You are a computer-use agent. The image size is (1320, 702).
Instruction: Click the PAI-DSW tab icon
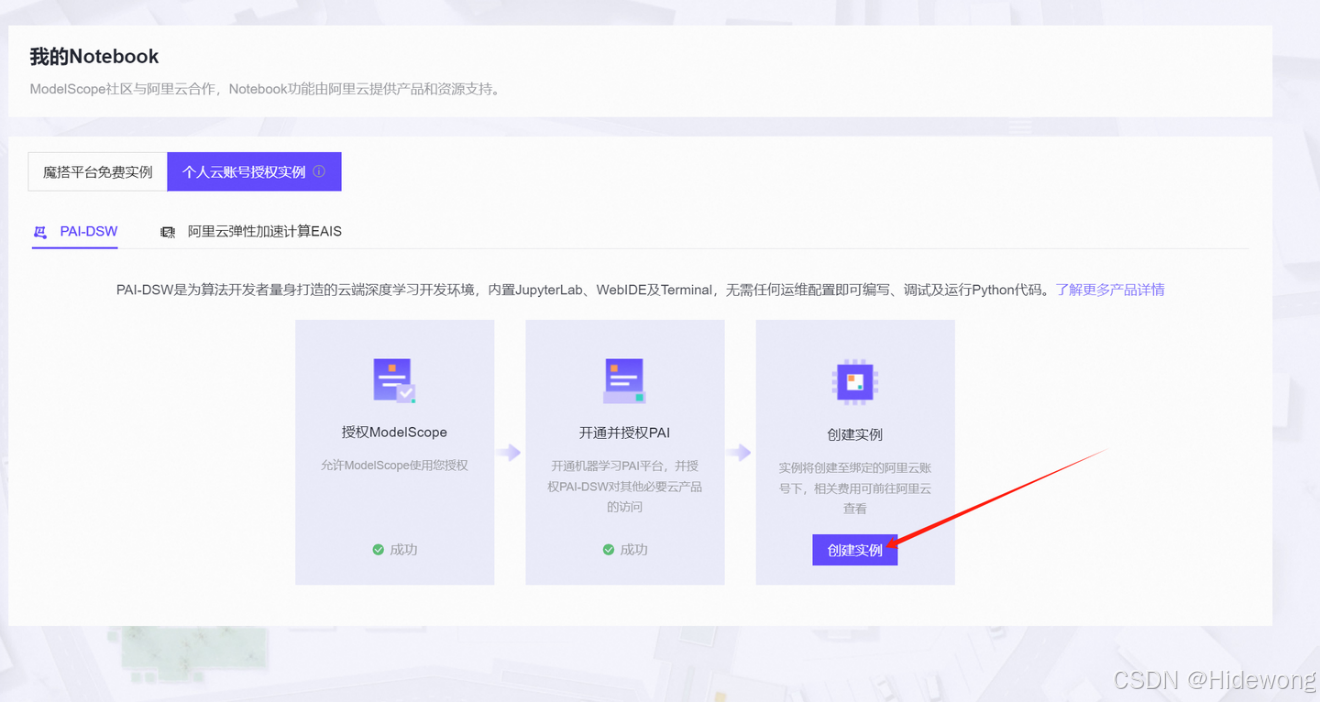click(x=41, y=232)
